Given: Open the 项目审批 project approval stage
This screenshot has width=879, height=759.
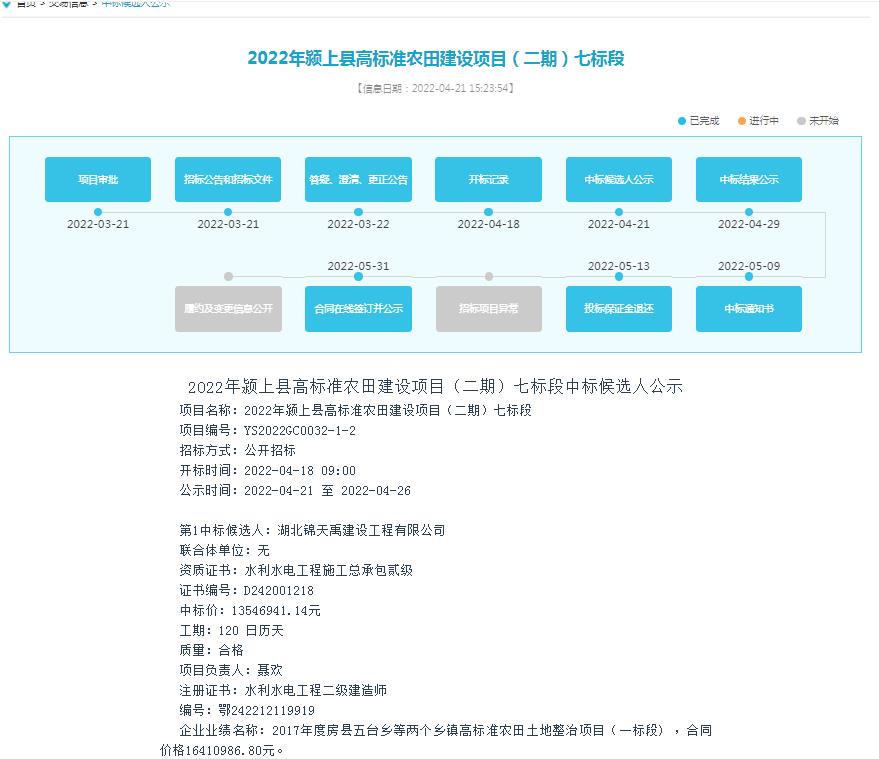Looking at the screenshot, I should tap(97, 179).
